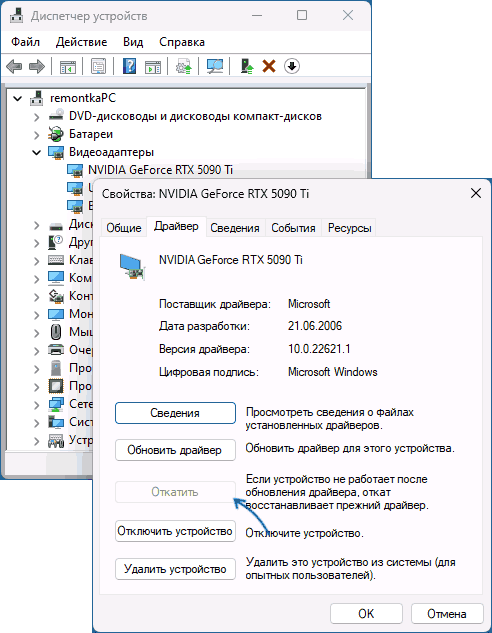Click the mouse category icon
The image size is (492, 633).
tap(56, 332)
